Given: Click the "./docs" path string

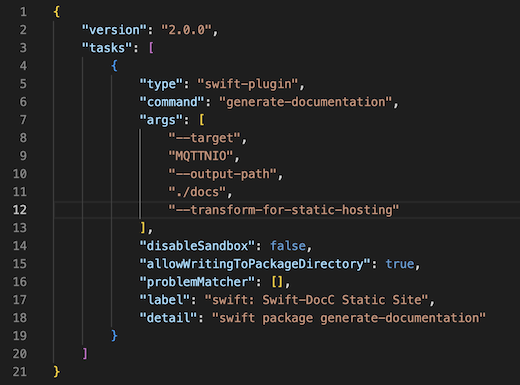Looking at the screenshot, I should (197, 192).
